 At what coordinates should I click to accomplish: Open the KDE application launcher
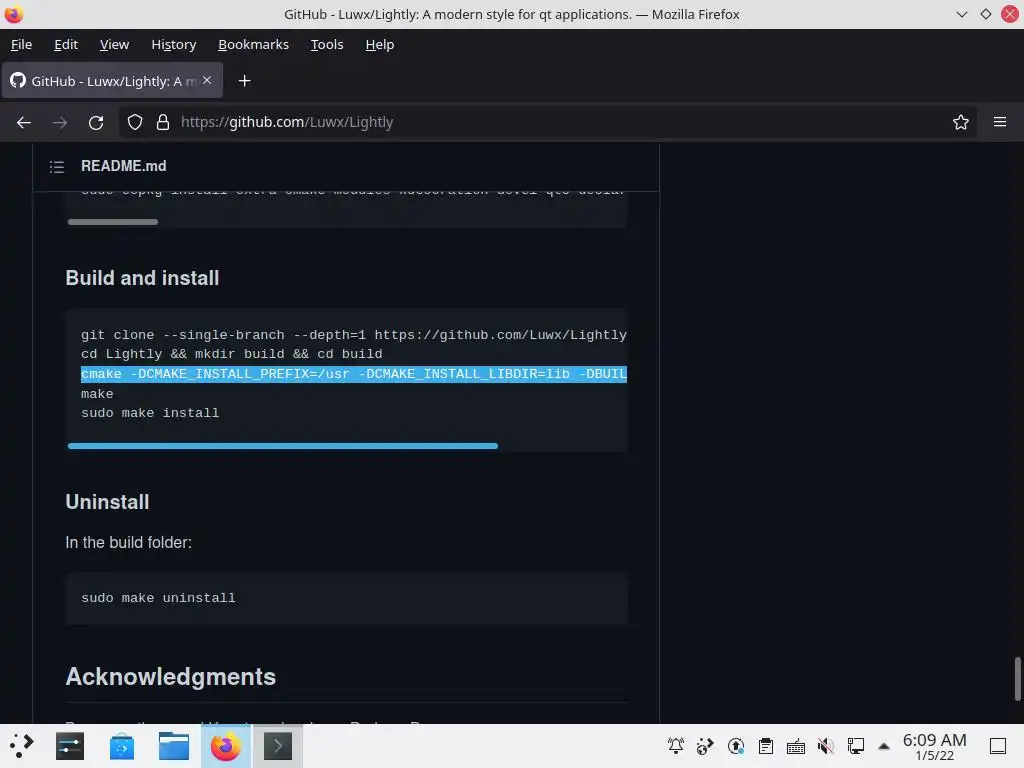point(22,746)
